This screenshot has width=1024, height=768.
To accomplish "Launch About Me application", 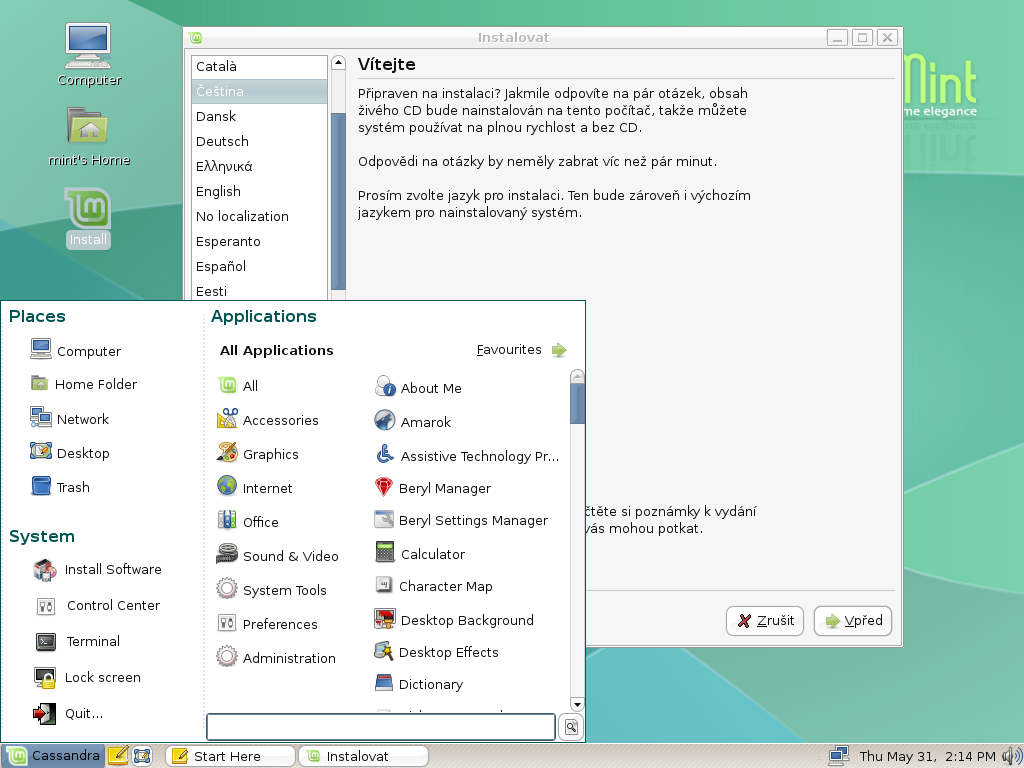I will [x=418, y=388].
